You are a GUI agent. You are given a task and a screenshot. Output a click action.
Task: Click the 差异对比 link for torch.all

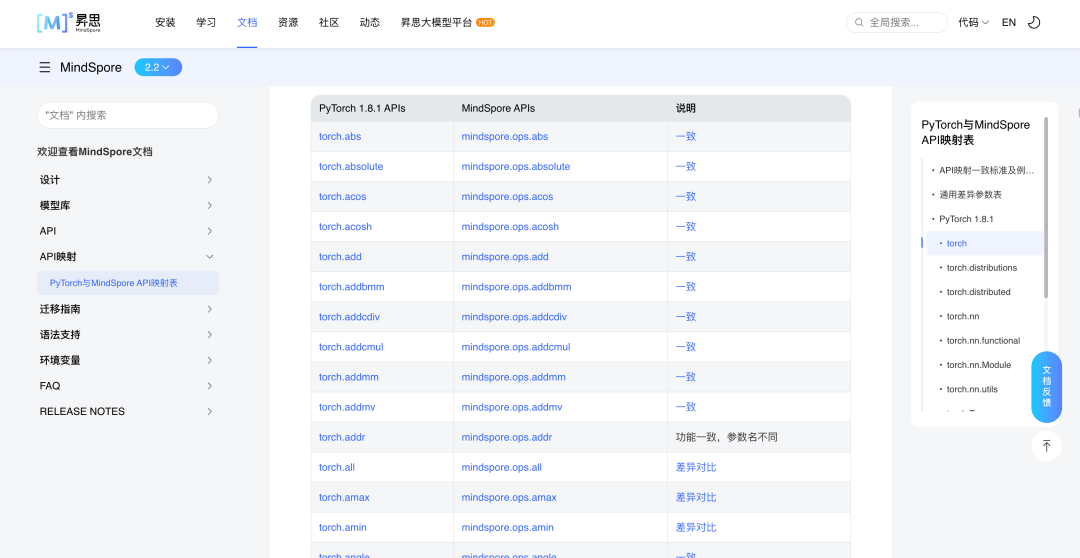(696, 467)
